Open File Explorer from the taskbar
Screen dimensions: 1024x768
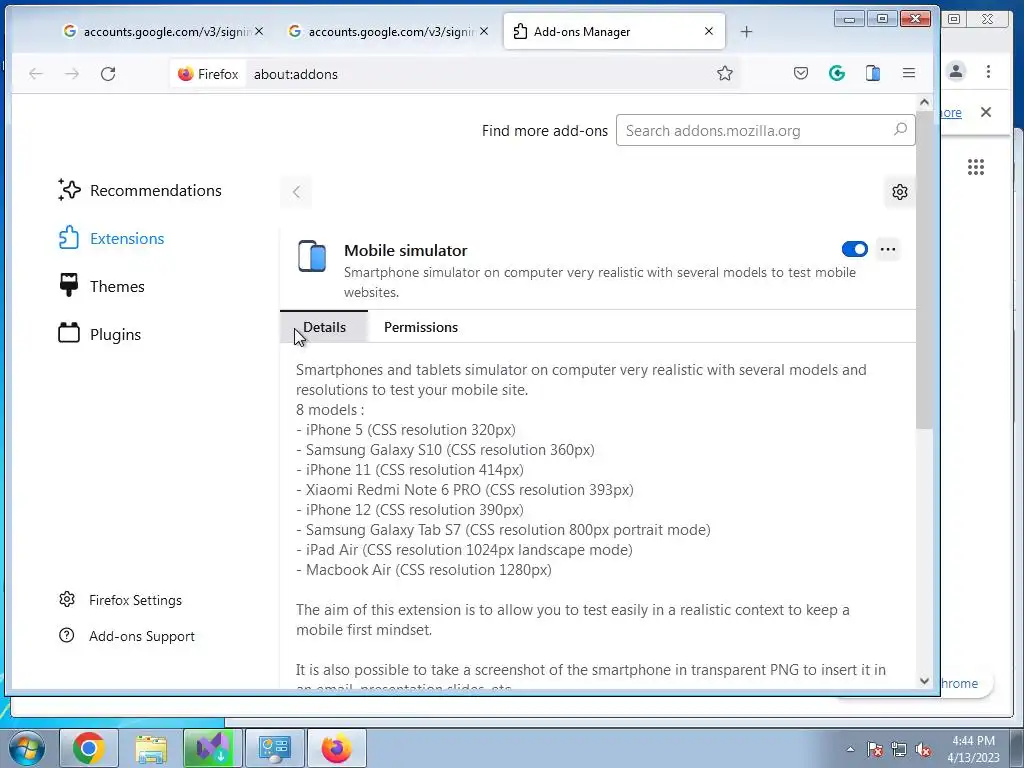point(151,748)
